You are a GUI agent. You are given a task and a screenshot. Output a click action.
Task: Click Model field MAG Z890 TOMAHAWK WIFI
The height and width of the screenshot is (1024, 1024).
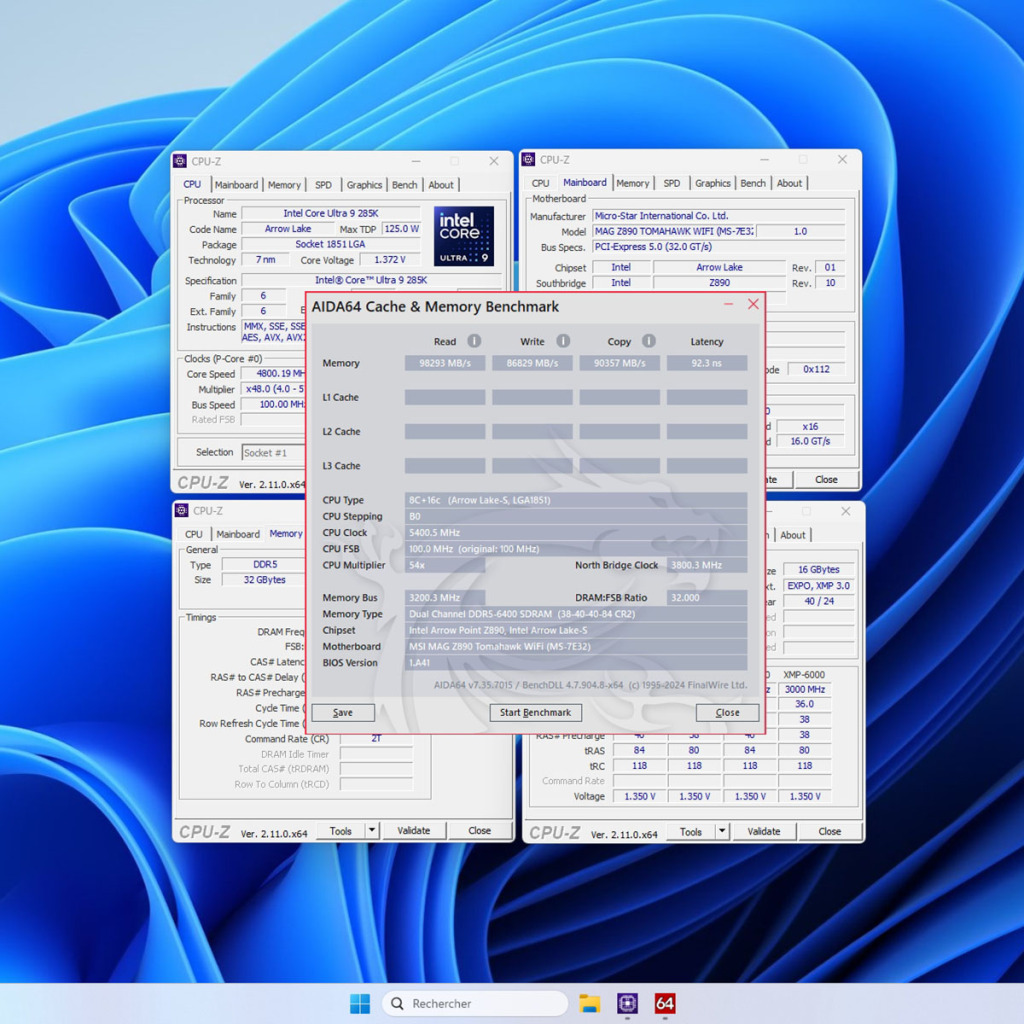tap(674, 231)
